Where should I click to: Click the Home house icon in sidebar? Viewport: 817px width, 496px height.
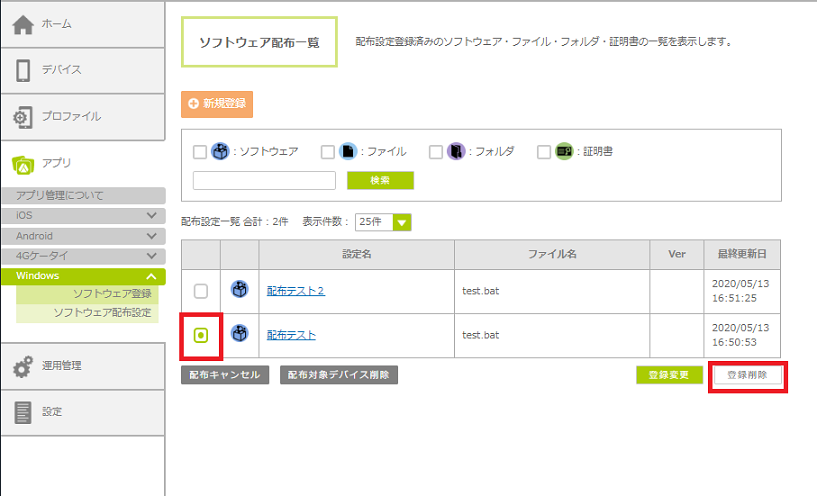click(x=23, y=24)
